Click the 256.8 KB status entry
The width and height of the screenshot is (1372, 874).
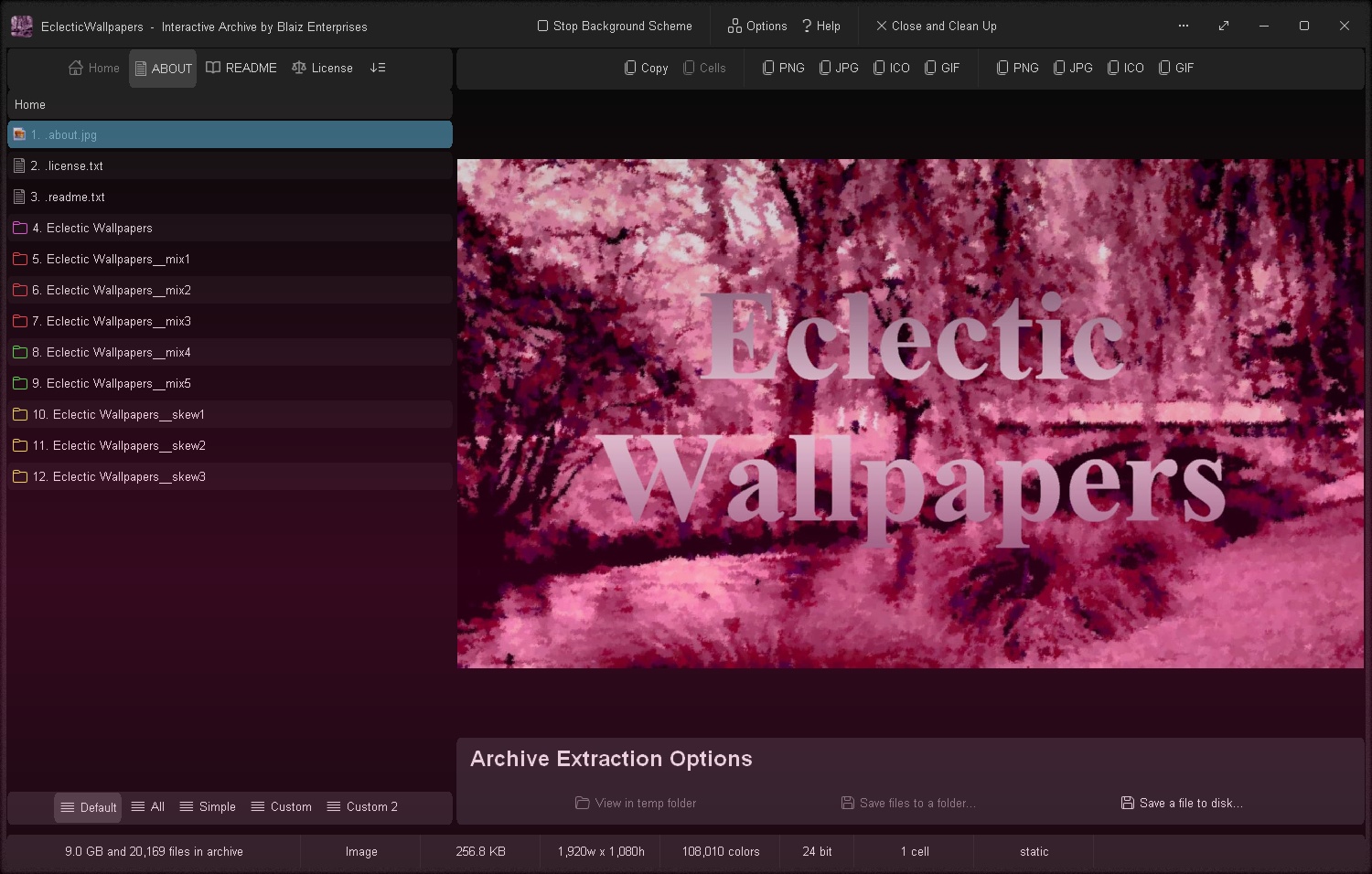(x=480, y=851)
